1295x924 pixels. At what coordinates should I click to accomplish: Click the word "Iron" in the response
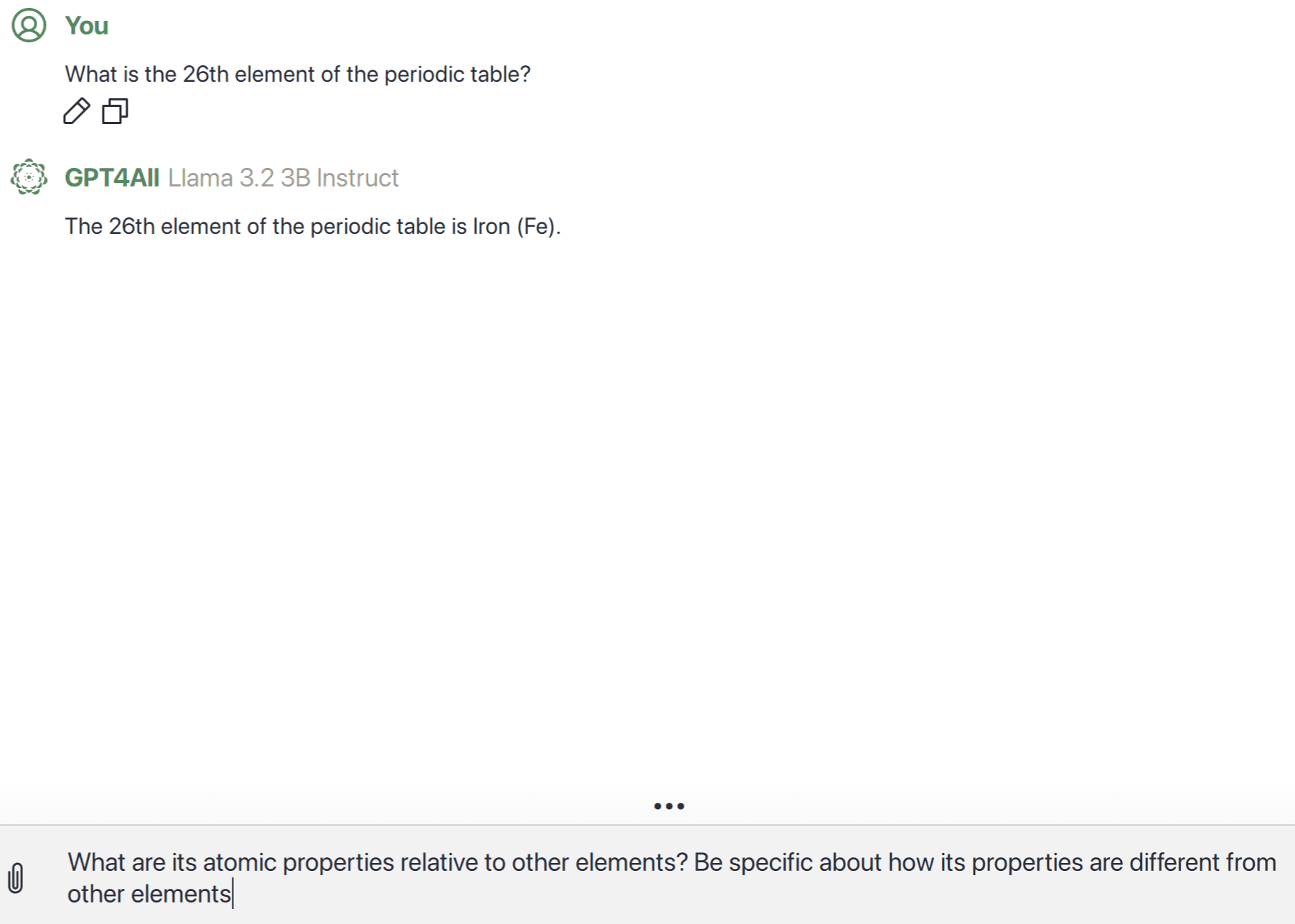coord(491,226)
